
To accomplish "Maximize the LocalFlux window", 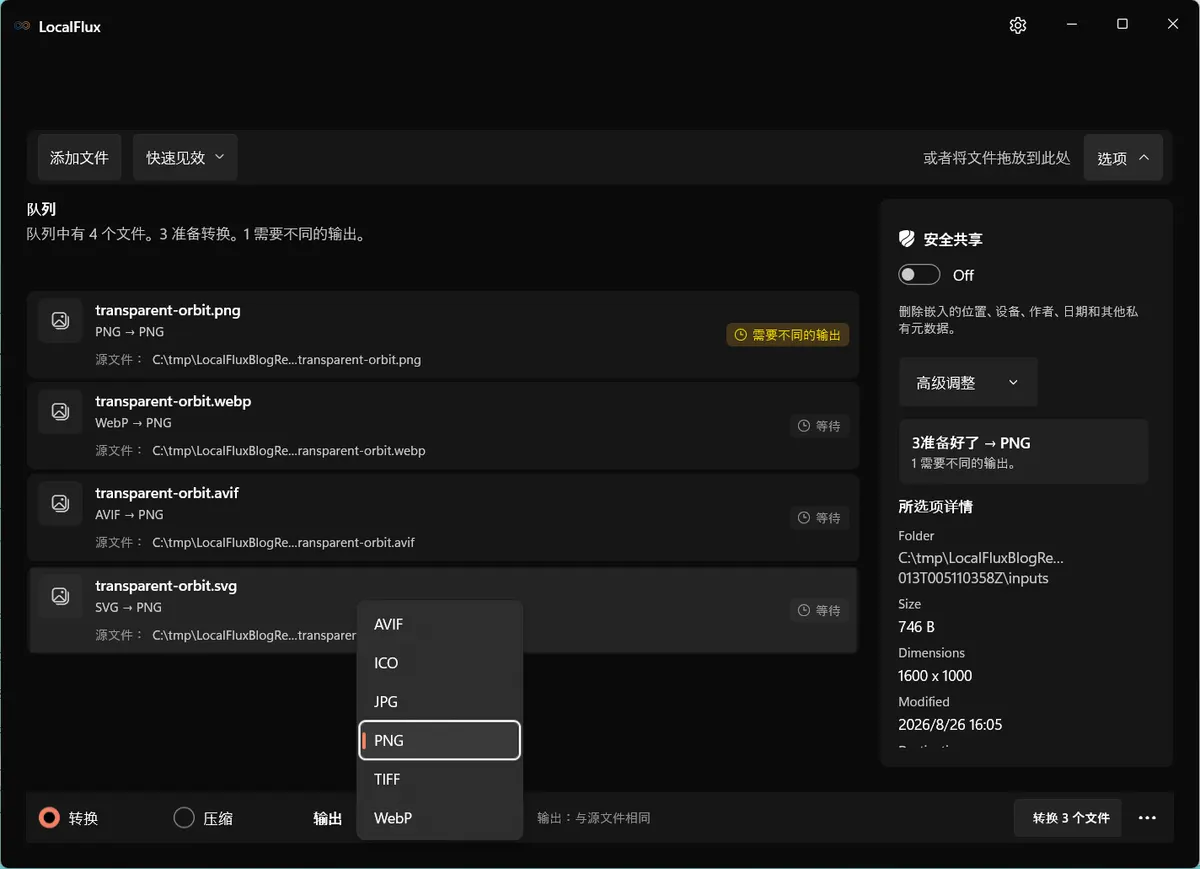I will click(1122, 25).
